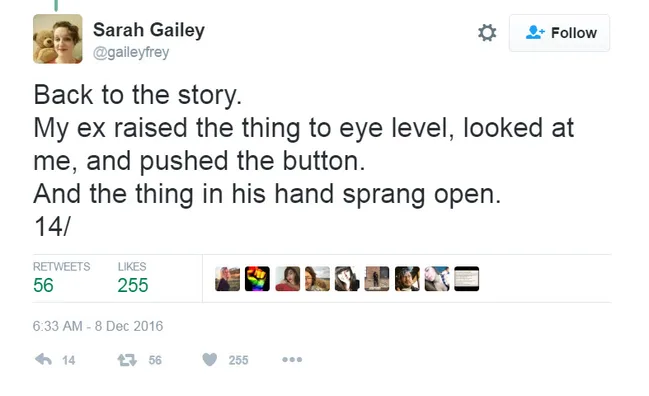Click the third liker avatar
The image size is (649, 396).
287,278
